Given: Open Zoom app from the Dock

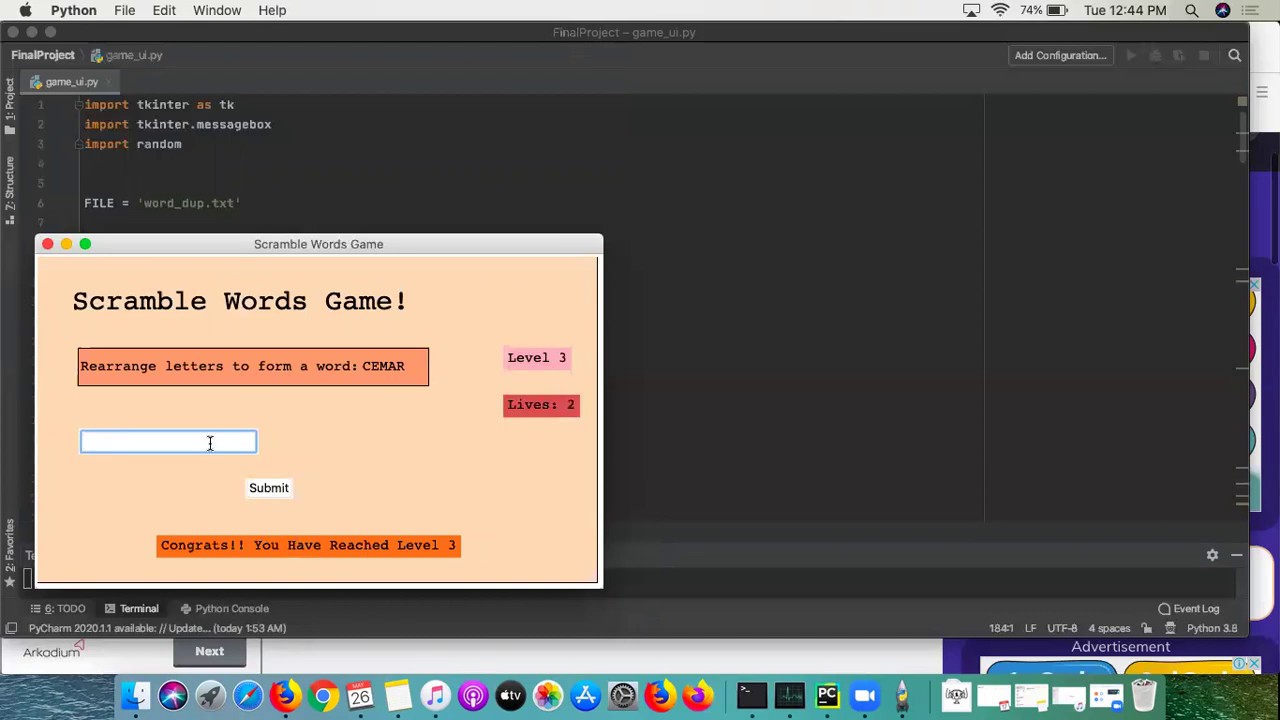Looking at the screenshot, I should coord(865,695).
